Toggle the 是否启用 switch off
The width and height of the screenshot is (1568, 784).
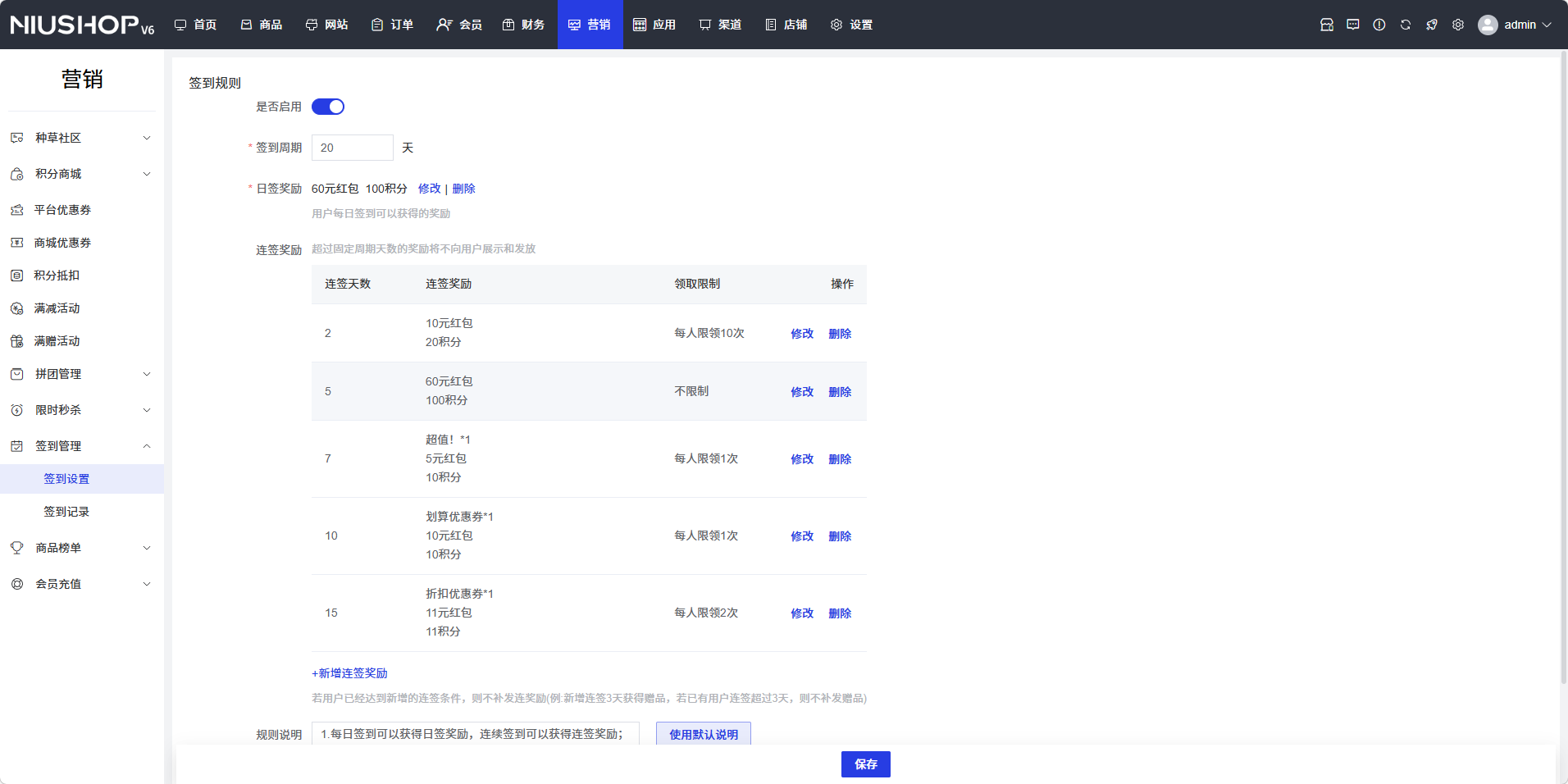point(327,107)
